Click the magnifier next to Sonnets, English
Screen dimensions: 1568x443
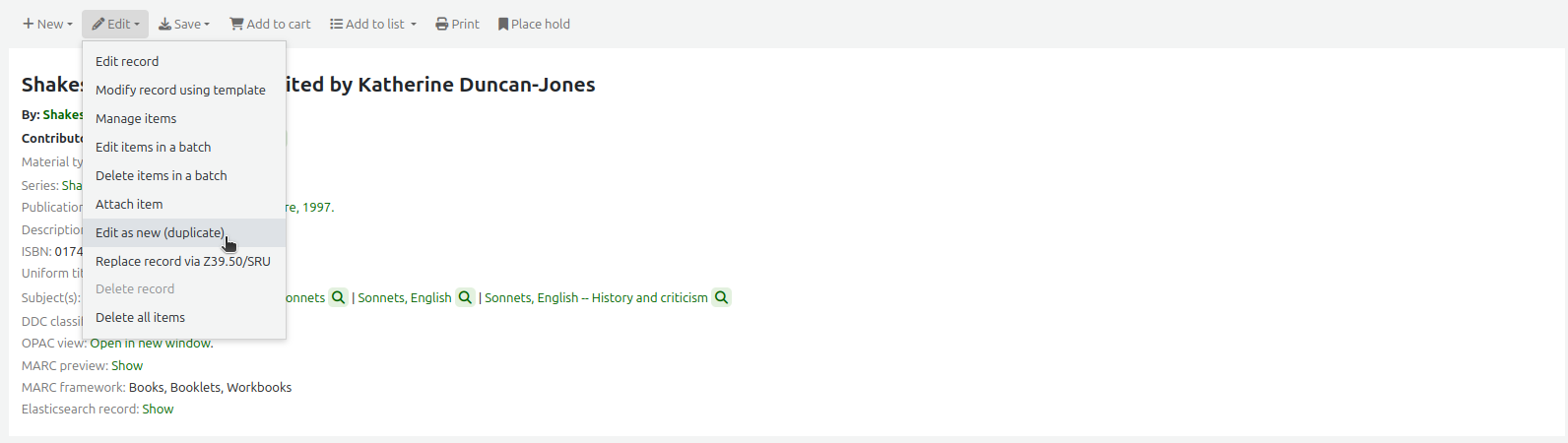coord(465,297)
